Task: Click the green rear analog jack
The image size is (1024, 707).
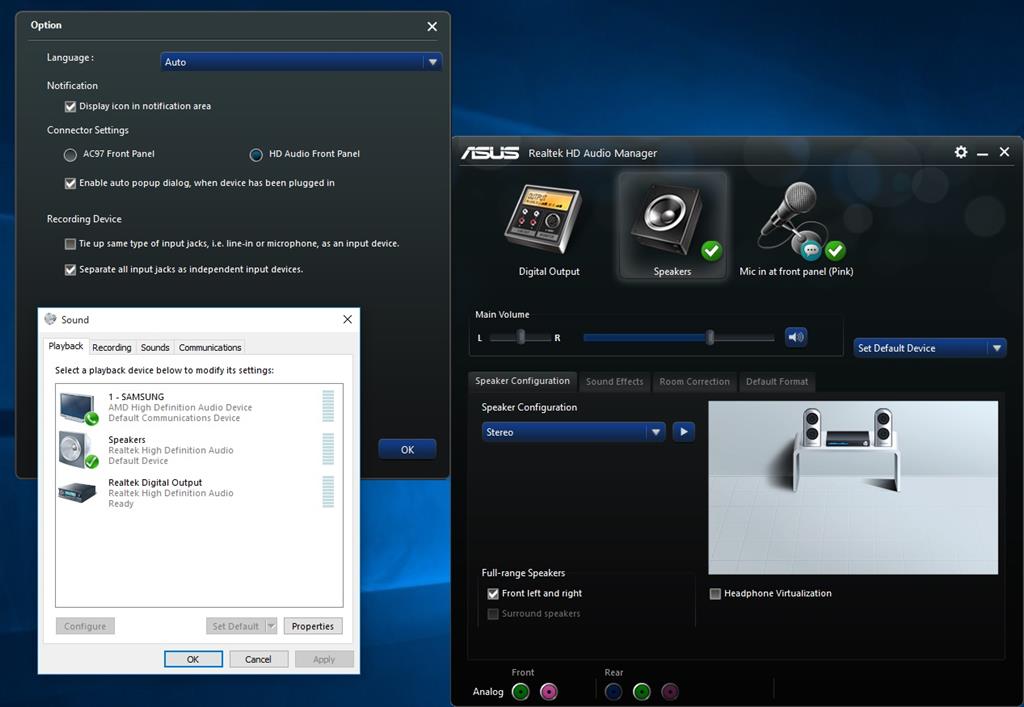Action: tap(642, 691)
